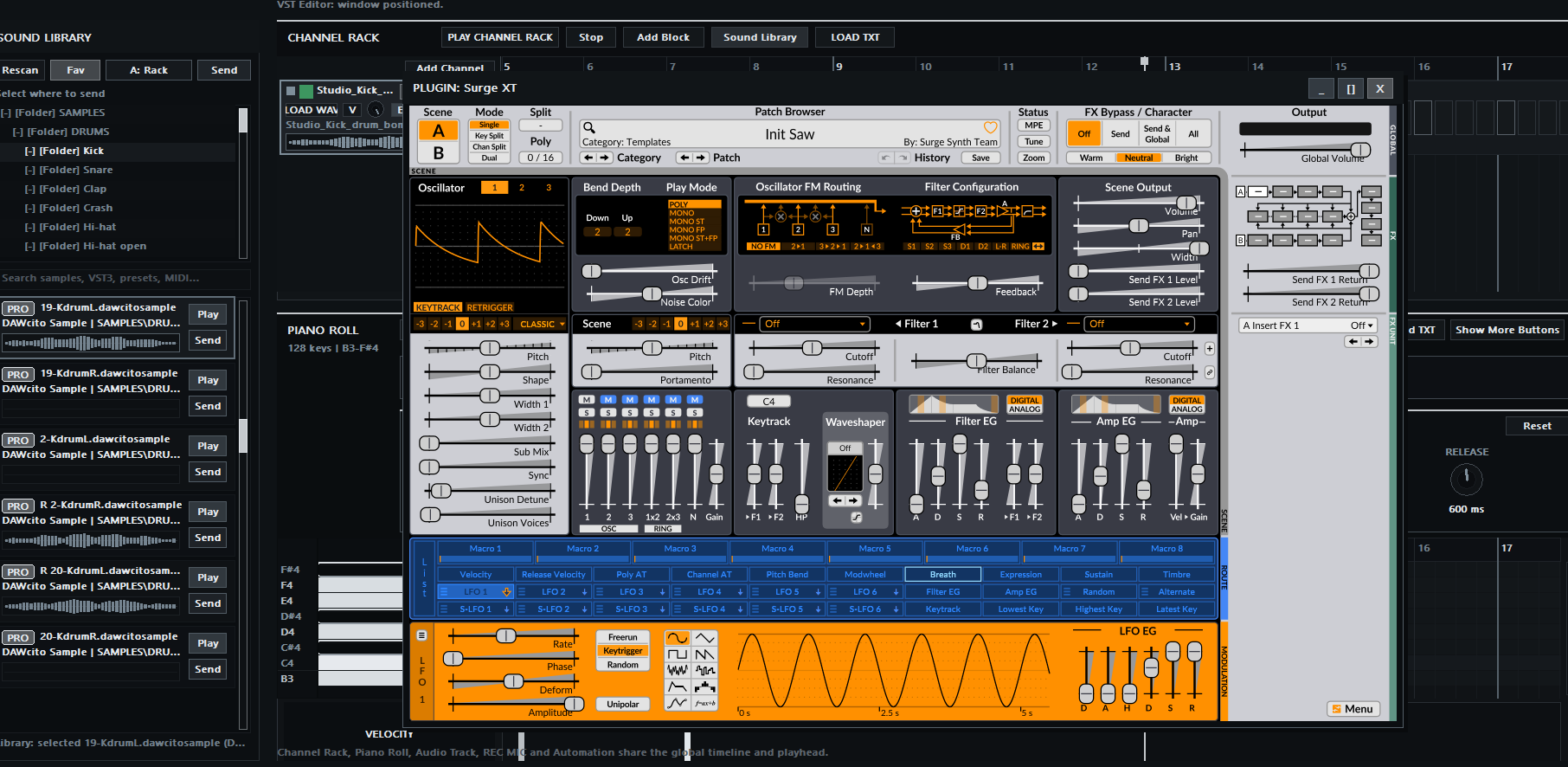Screen dimensions: 1568x767
Task: Open CLASSIC oscillator type dropdown
Action: [542, 324]
